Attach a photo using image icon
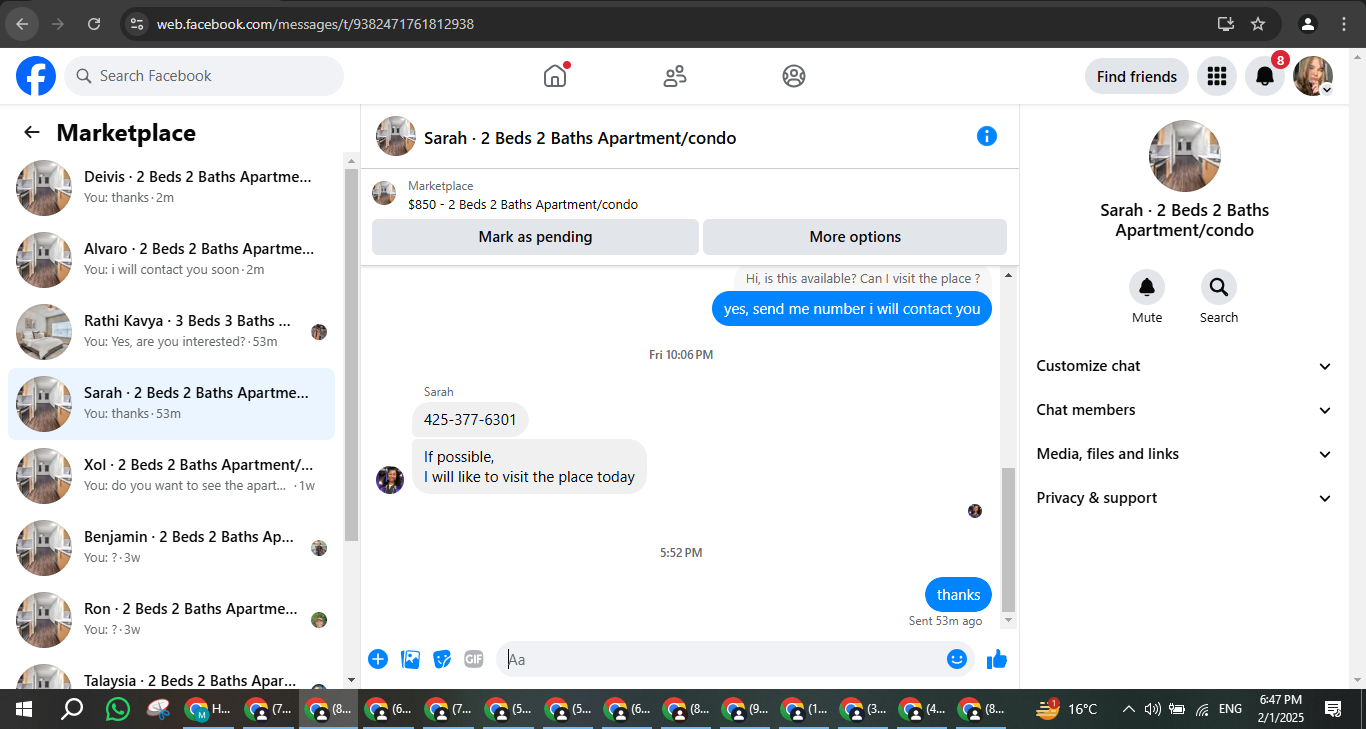This screenshot has width=1366, height=729. pyautogui.click(x=410, y=659)
